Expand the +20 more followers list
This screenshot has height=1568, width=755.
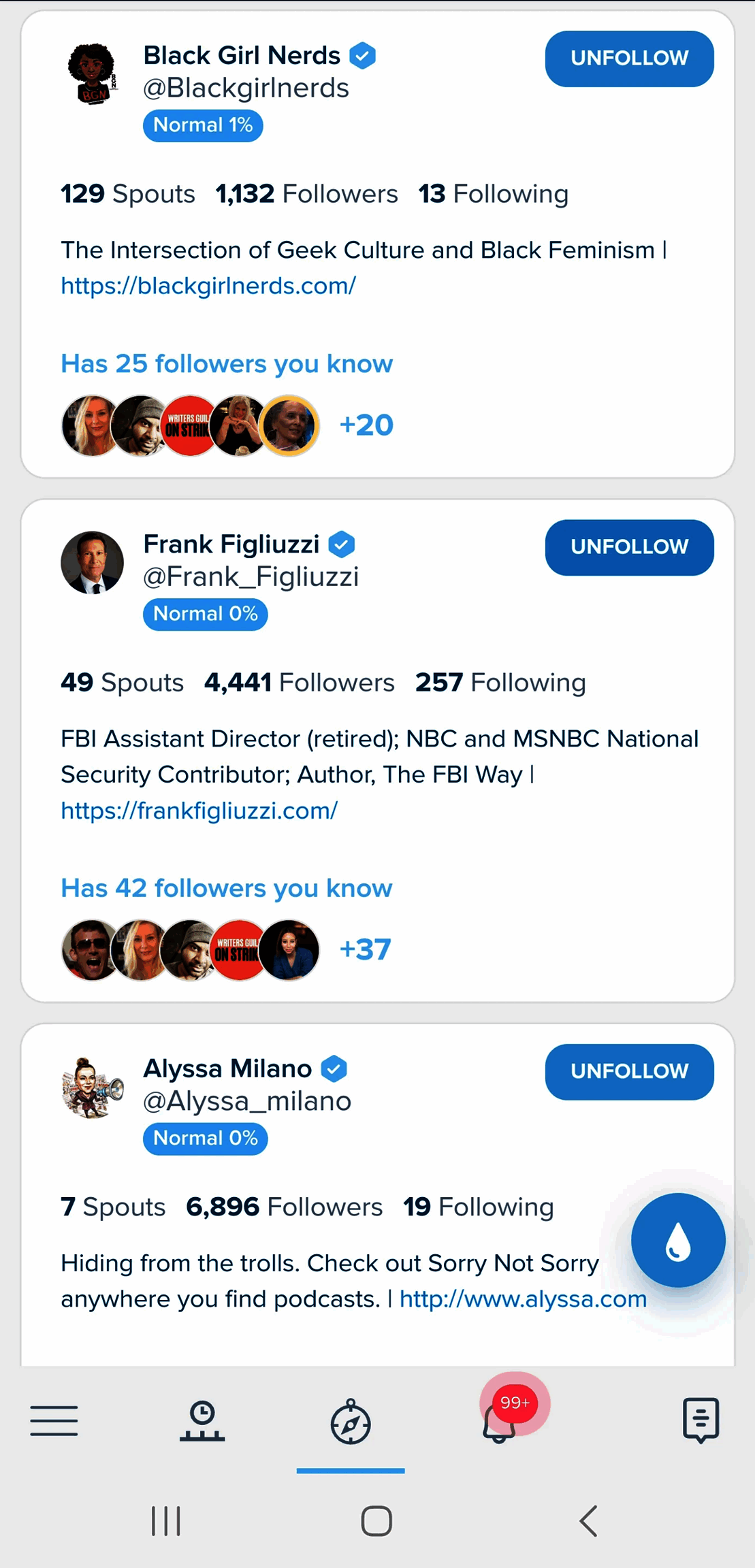click(366, 425)
